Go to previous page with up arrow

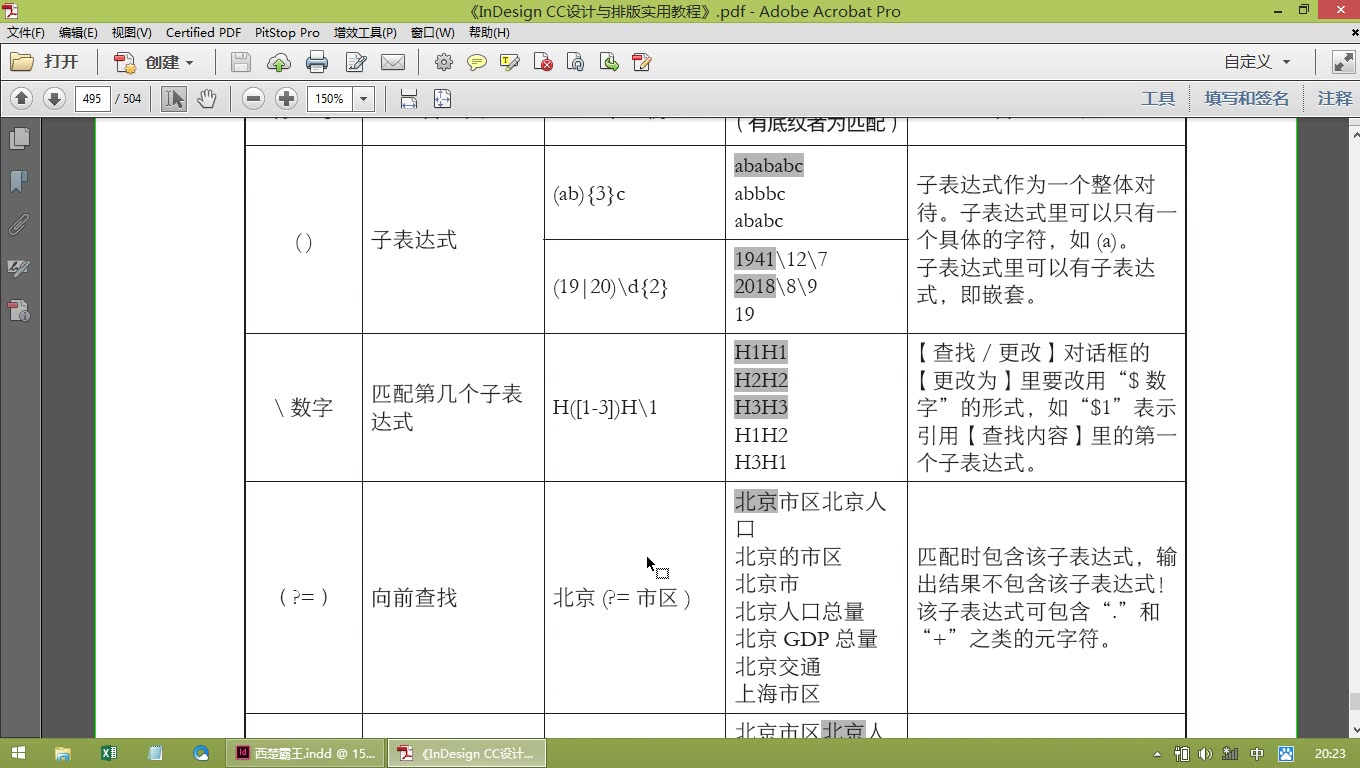tap(22, 98)
